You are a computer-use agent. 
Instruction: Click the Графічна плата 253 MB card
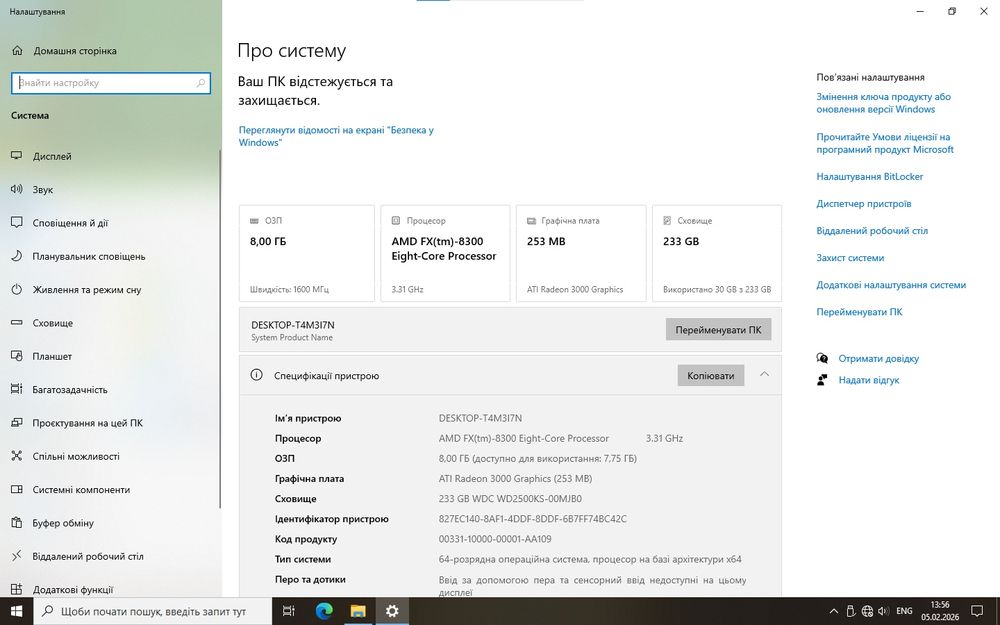[581, 253]
